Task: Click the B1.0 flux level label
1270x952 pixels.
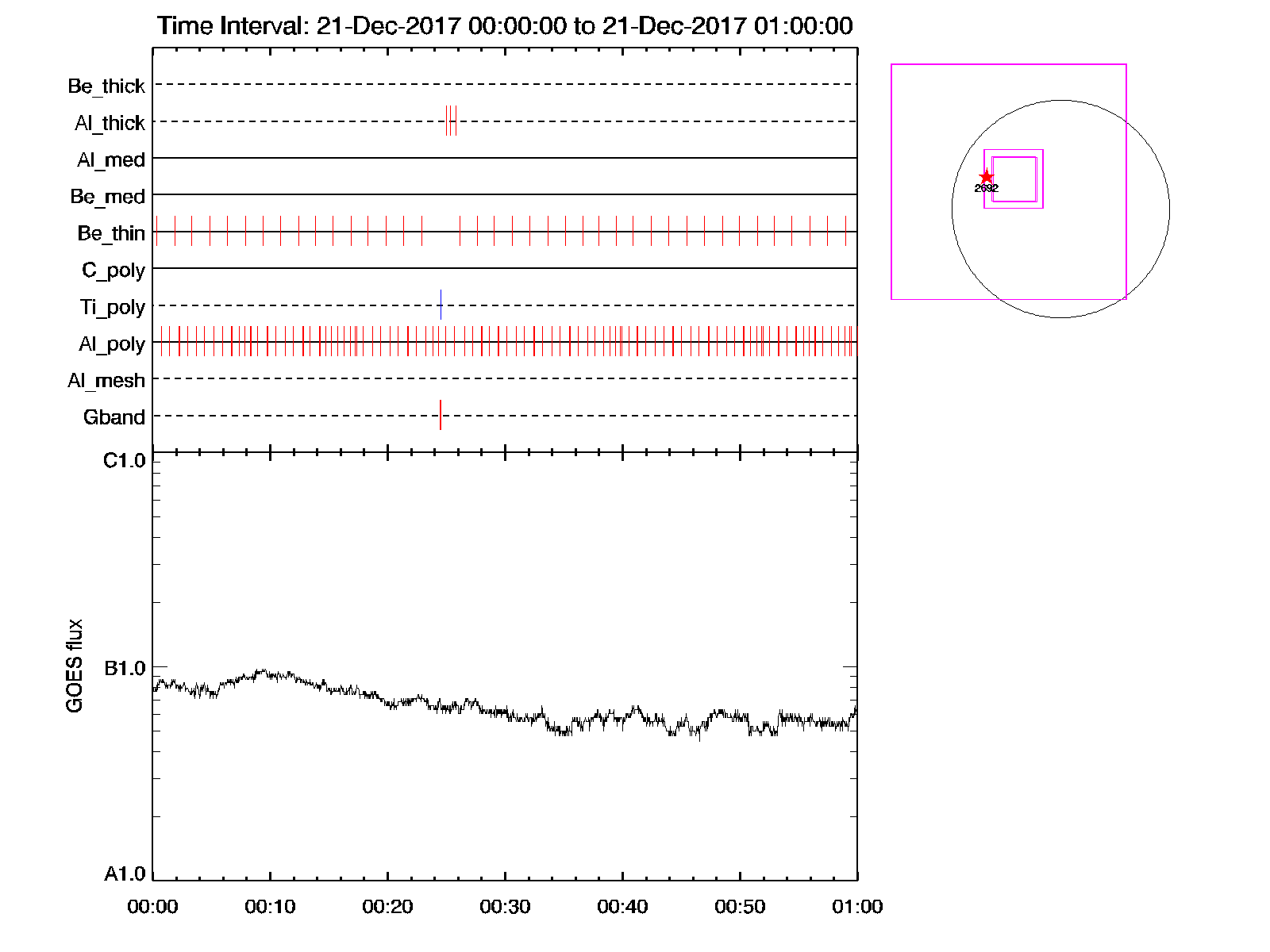Action: (x=125, y=669)
